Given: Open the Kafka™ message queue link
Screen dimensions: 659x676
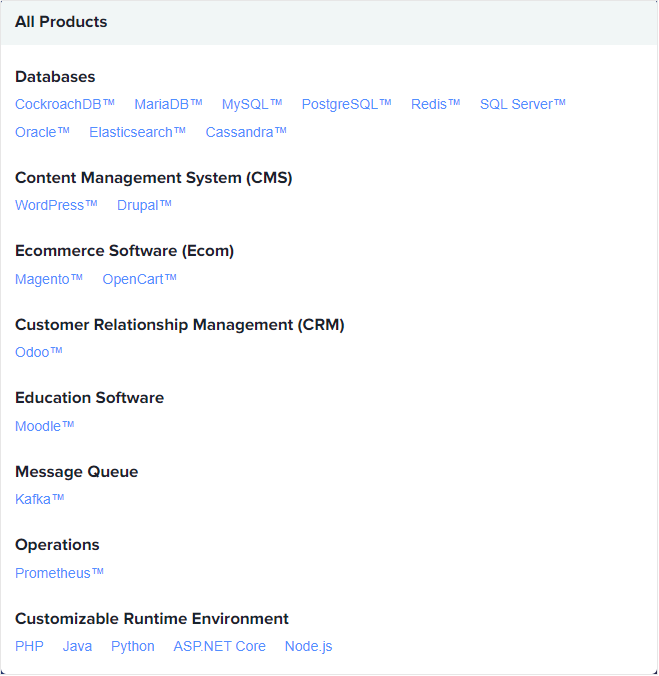Looking at the screenshot, I should pos(39,499).
